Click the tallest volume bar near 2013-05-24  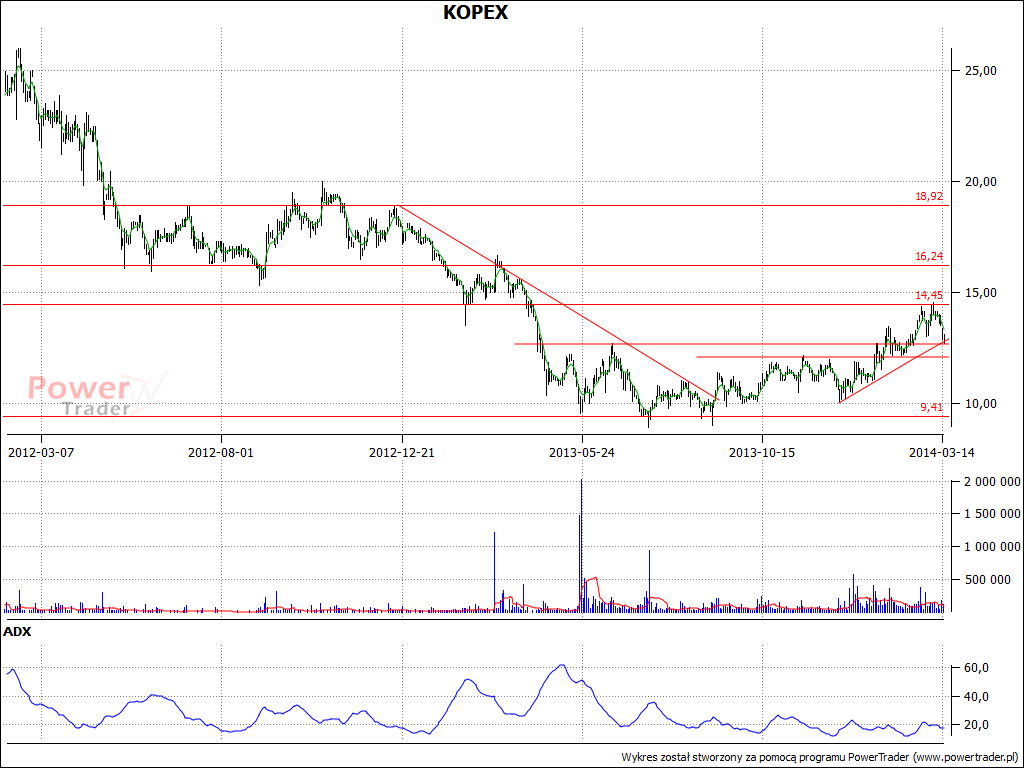coord(581,545)
